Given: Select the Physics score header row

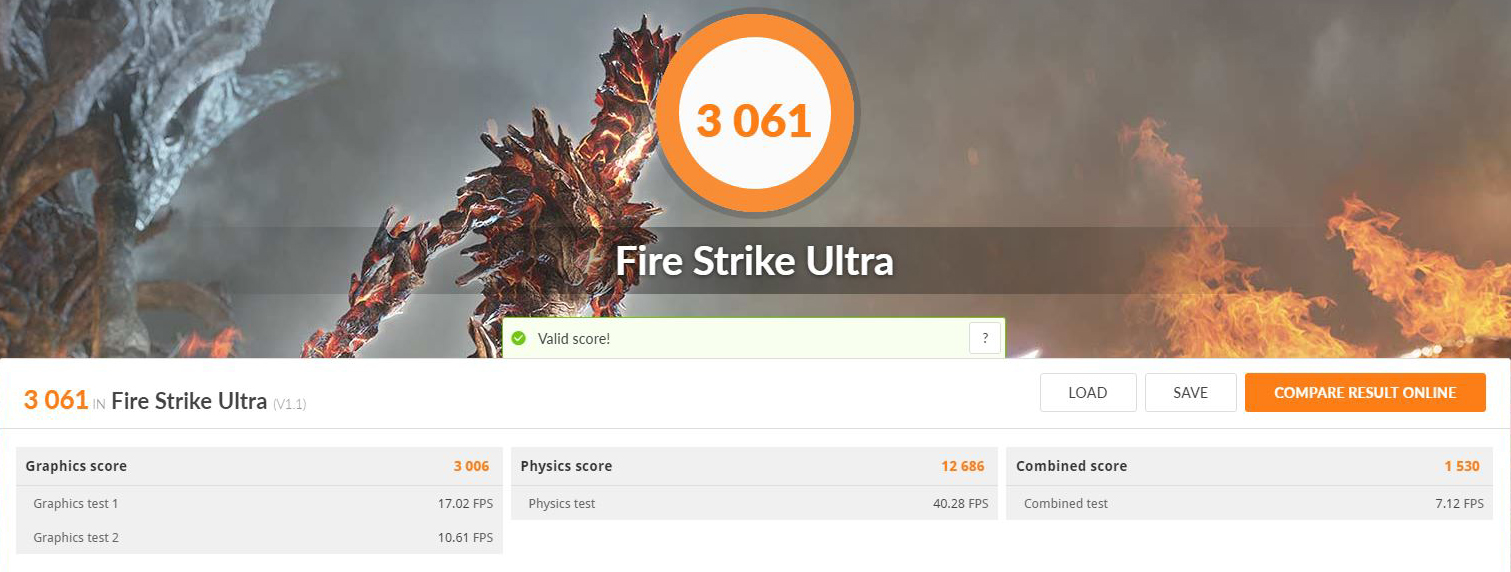Looking at the screenshot, I should 754,466.
